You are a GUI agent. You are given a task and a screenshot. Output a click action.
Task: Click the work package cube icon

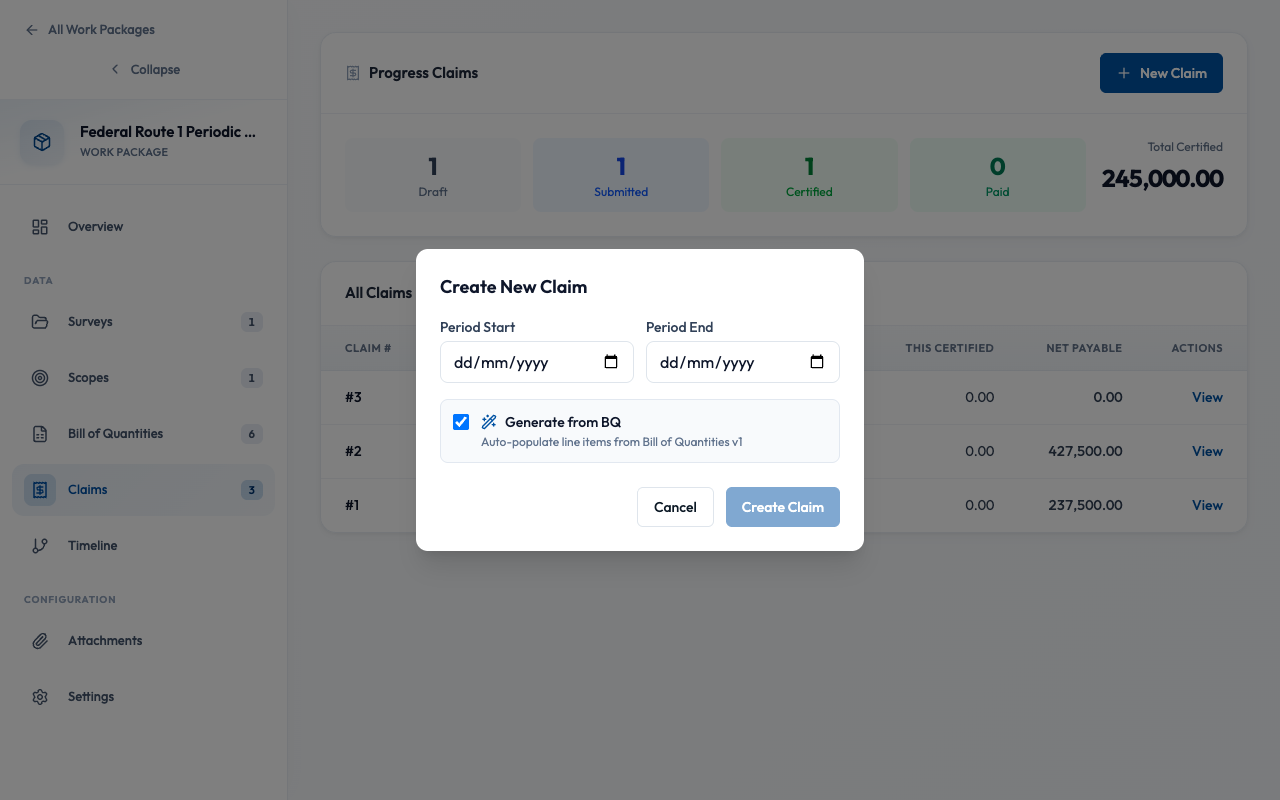pos(42,142)
